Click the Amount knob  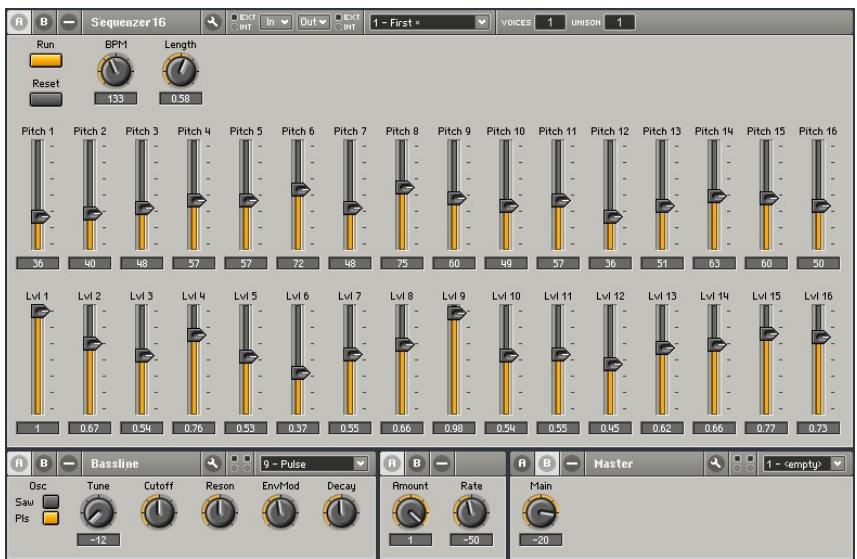pyautogui.click(x=410, y=513)
